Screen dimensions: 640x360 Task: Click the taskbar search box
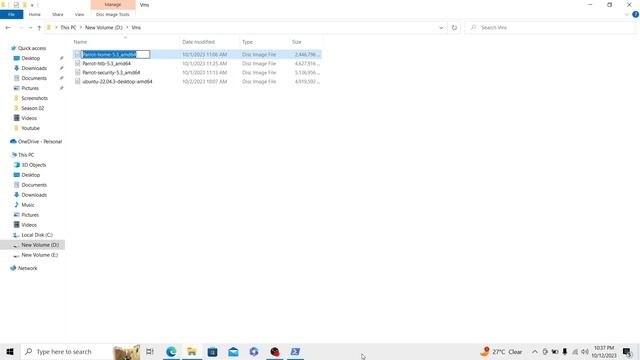[80, 351]
